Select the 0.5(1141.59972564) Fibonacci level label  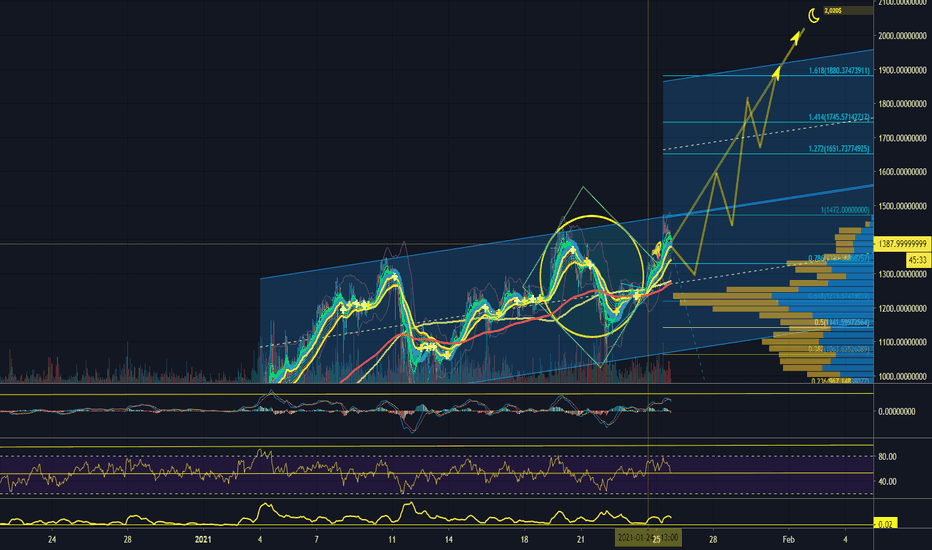coord(842,322)
